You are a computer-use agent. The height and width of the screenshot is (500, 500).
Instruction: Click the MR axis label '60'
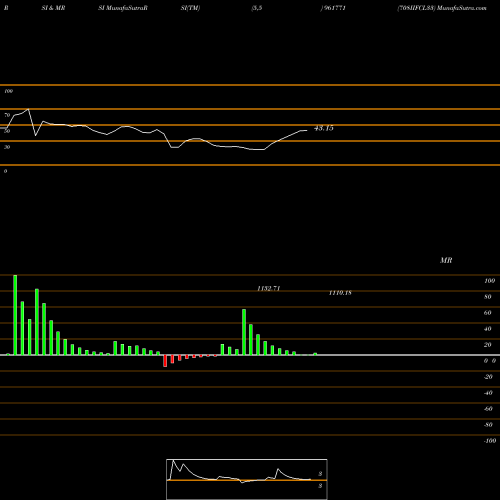(x=488, y=313)
